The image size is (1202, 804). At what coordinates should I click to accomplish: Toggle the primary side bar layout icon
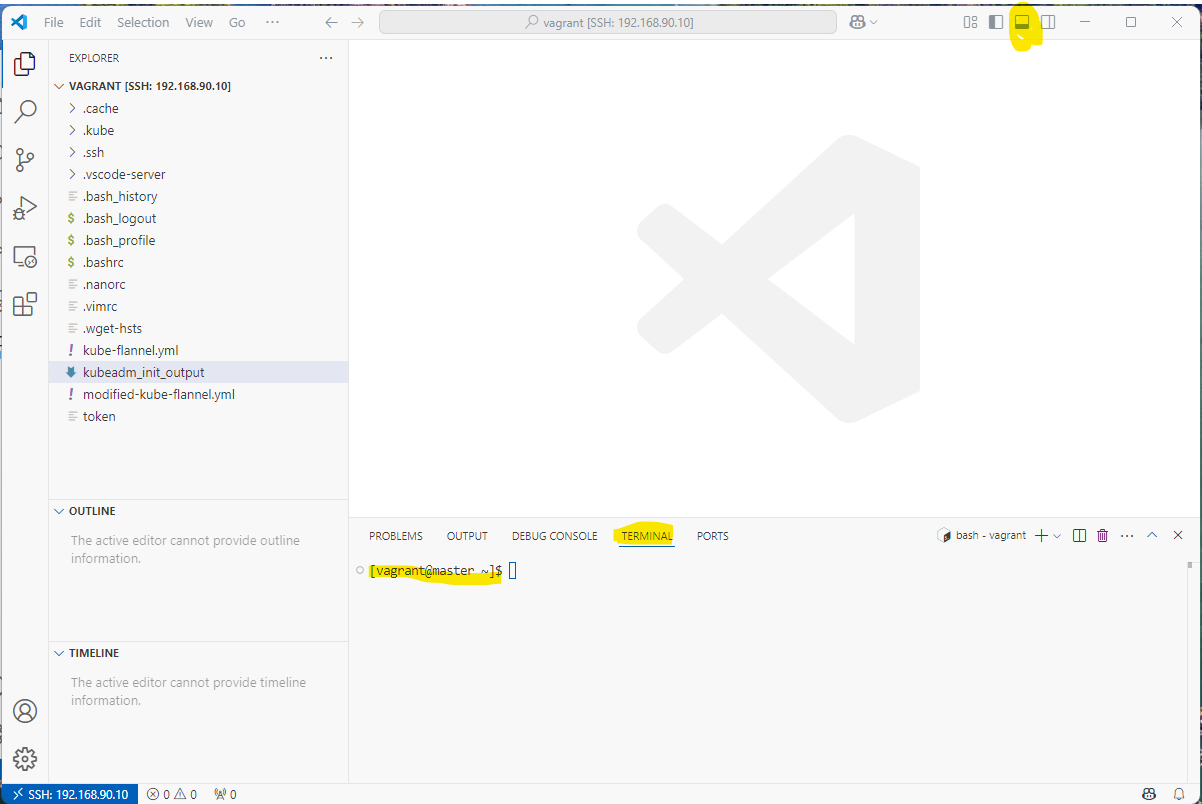pos(996,22)
